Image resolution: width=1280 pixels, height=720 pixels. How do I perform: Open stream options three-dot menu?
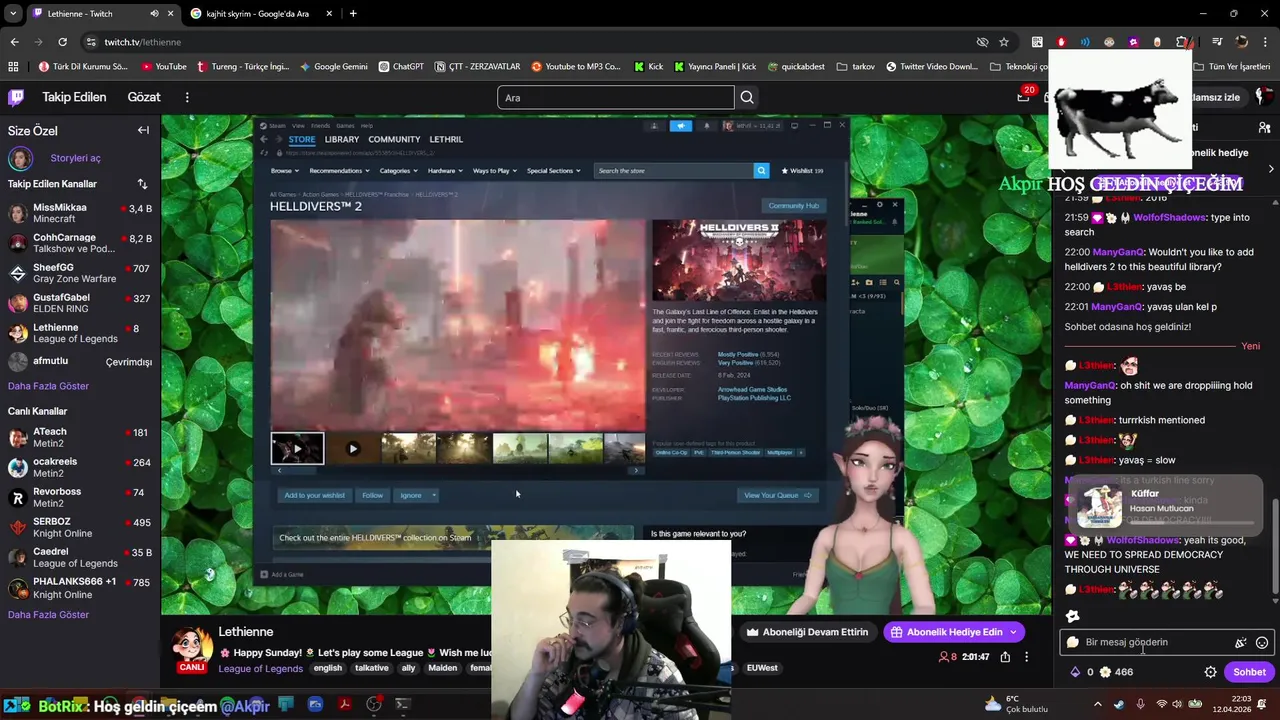[x=1026, y=657]
